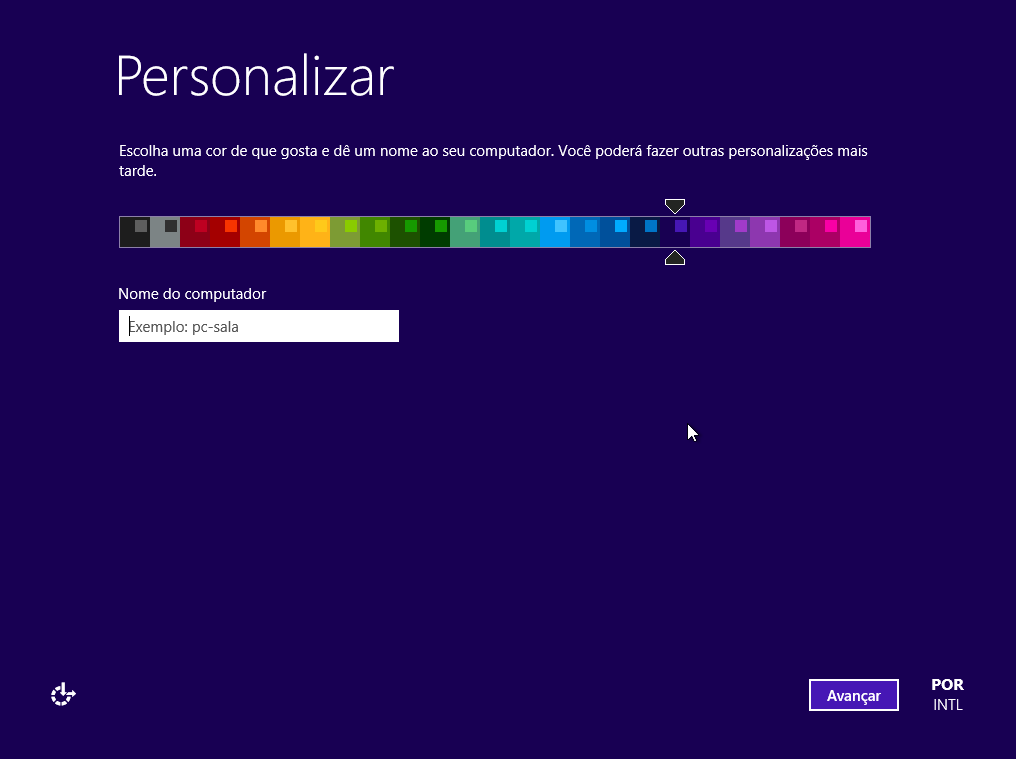Pick the olive green color swatch

click(344, 232)
